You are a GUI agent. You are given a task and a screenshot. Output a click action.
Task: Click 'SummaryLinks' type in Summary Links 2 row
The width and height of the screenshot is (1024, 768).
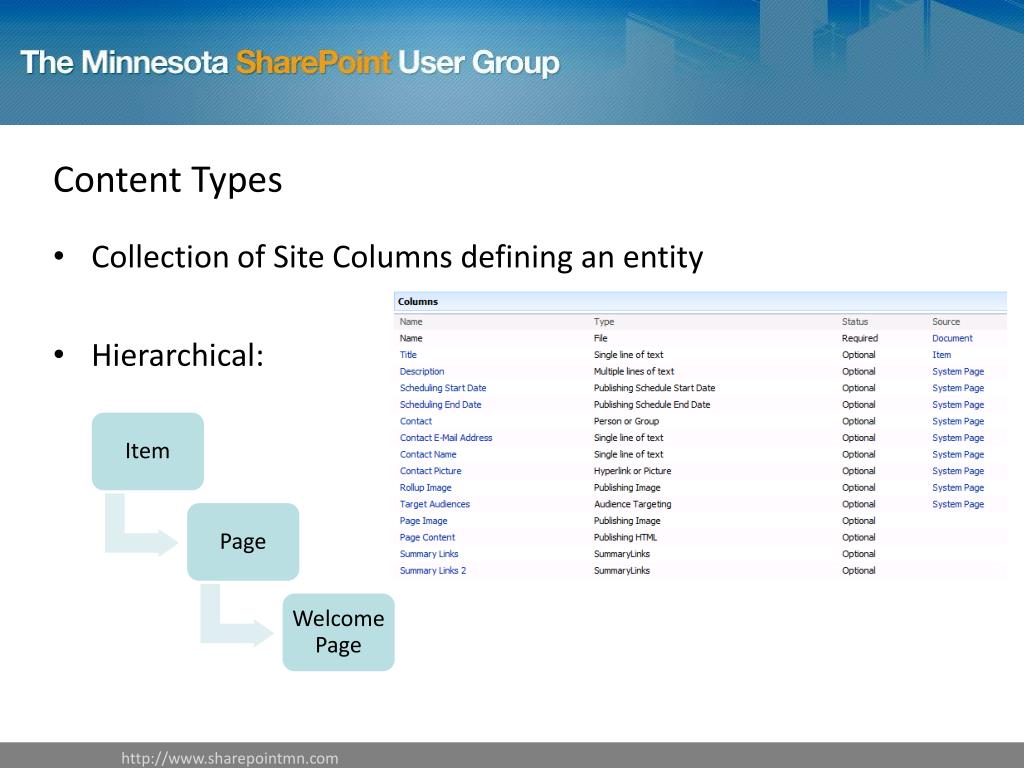[x=622, y=571]
